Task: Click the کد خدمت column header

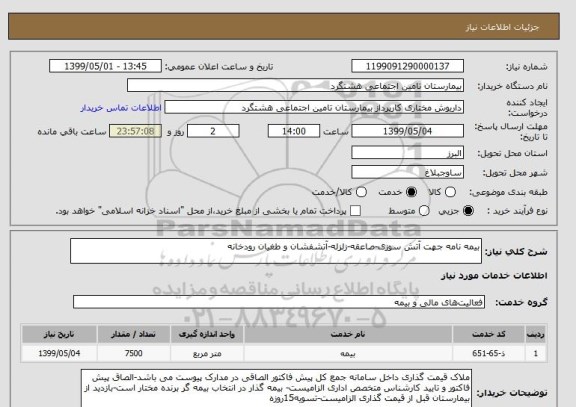Action: pos(489,334)
